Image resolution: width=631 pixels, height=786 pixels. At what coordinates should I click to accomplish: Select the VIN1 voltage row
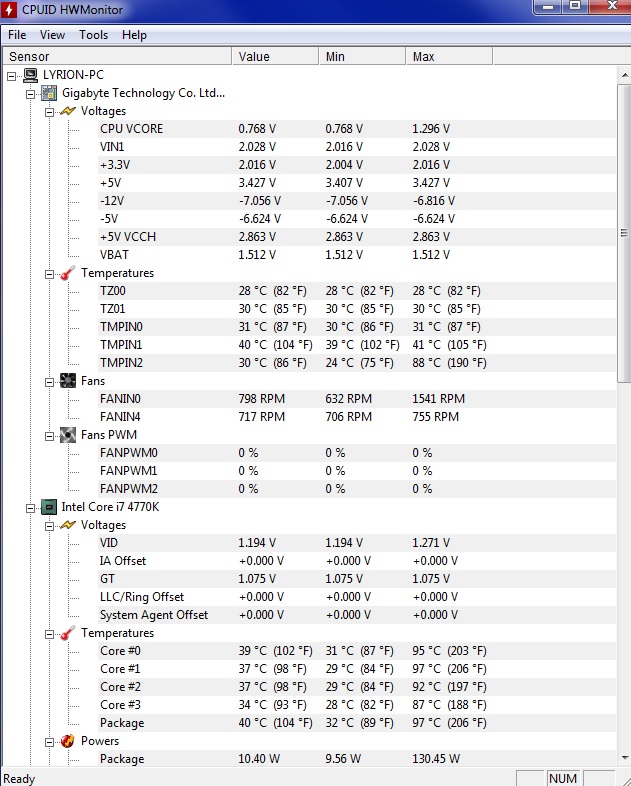click(x=357, y=147)
